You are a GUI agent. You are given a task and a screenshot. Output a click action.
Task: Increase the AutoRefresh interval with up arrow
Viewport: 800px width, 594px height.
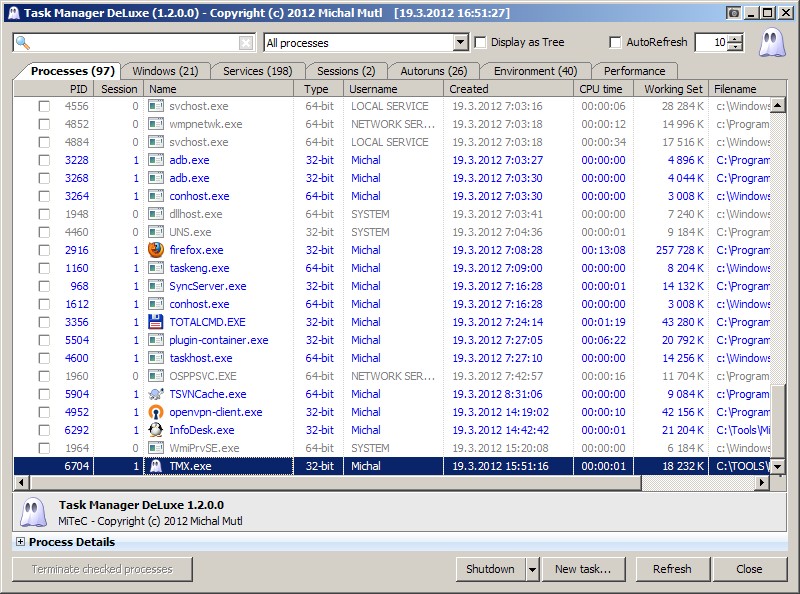pos(736,39)
